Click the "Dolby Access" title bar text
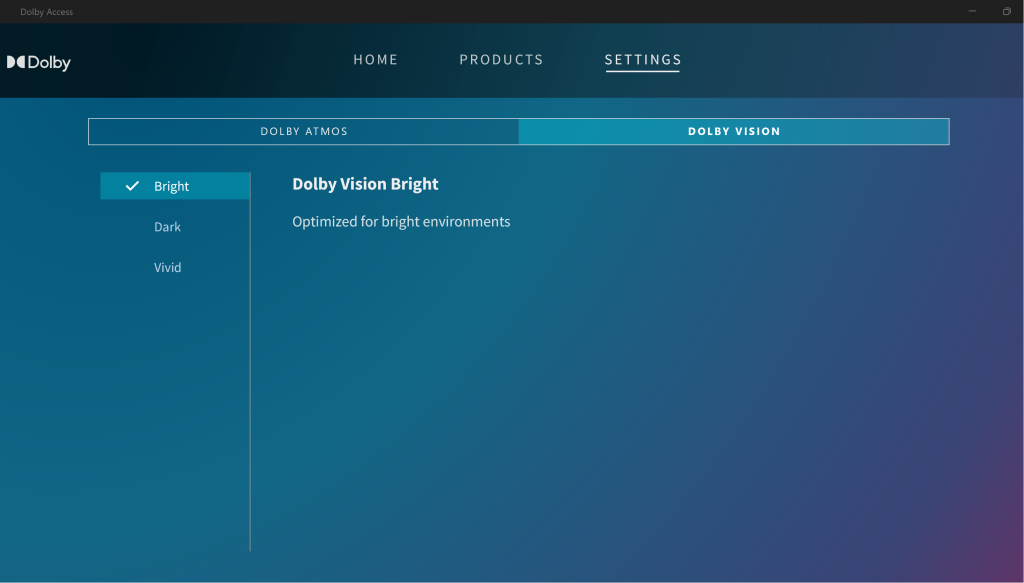This screenshot has height=583, width=1024. pos(46,12)
